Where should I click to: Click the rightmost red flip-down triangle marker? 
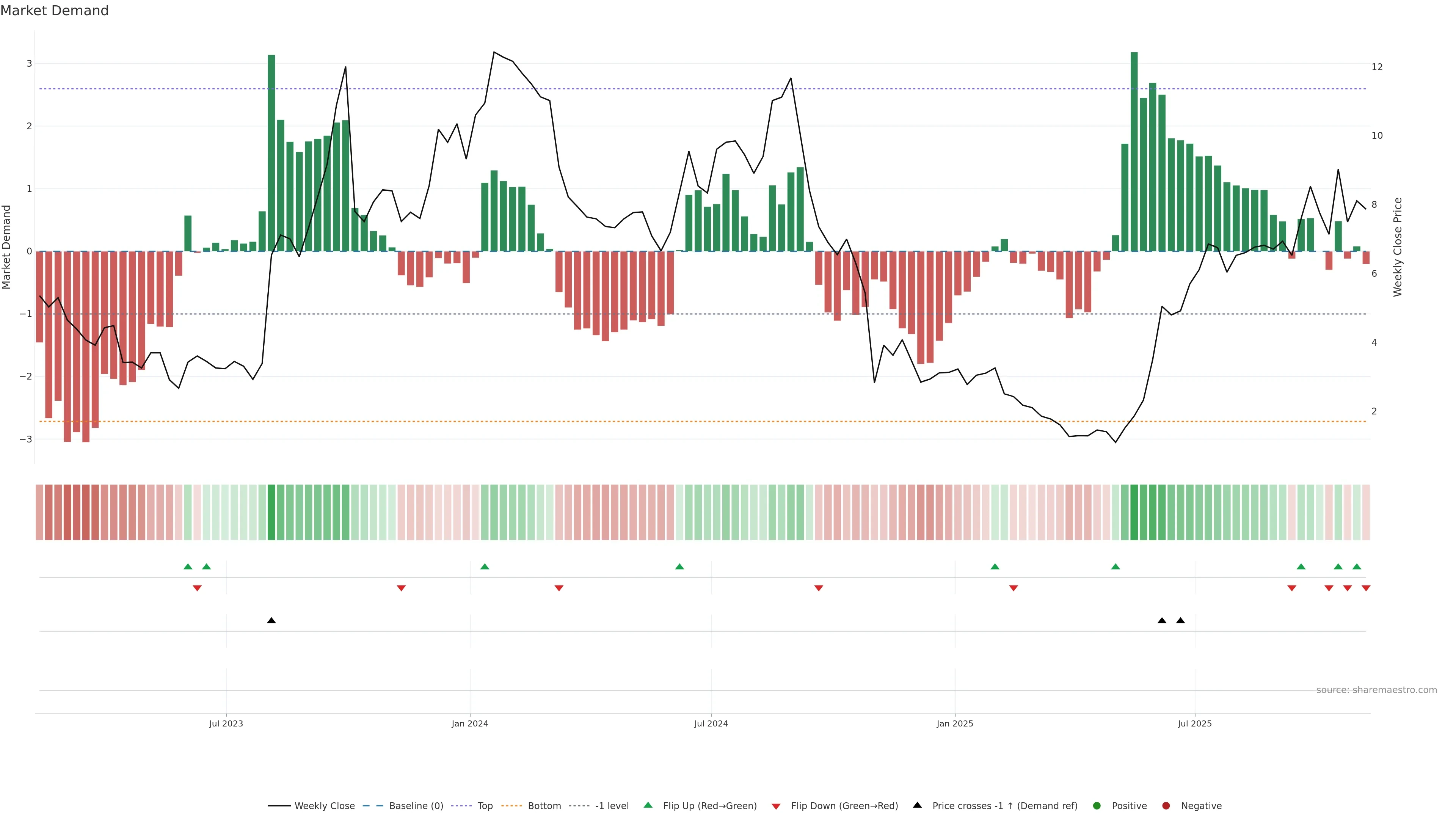pyautogui.click(x=1365, y=588)
